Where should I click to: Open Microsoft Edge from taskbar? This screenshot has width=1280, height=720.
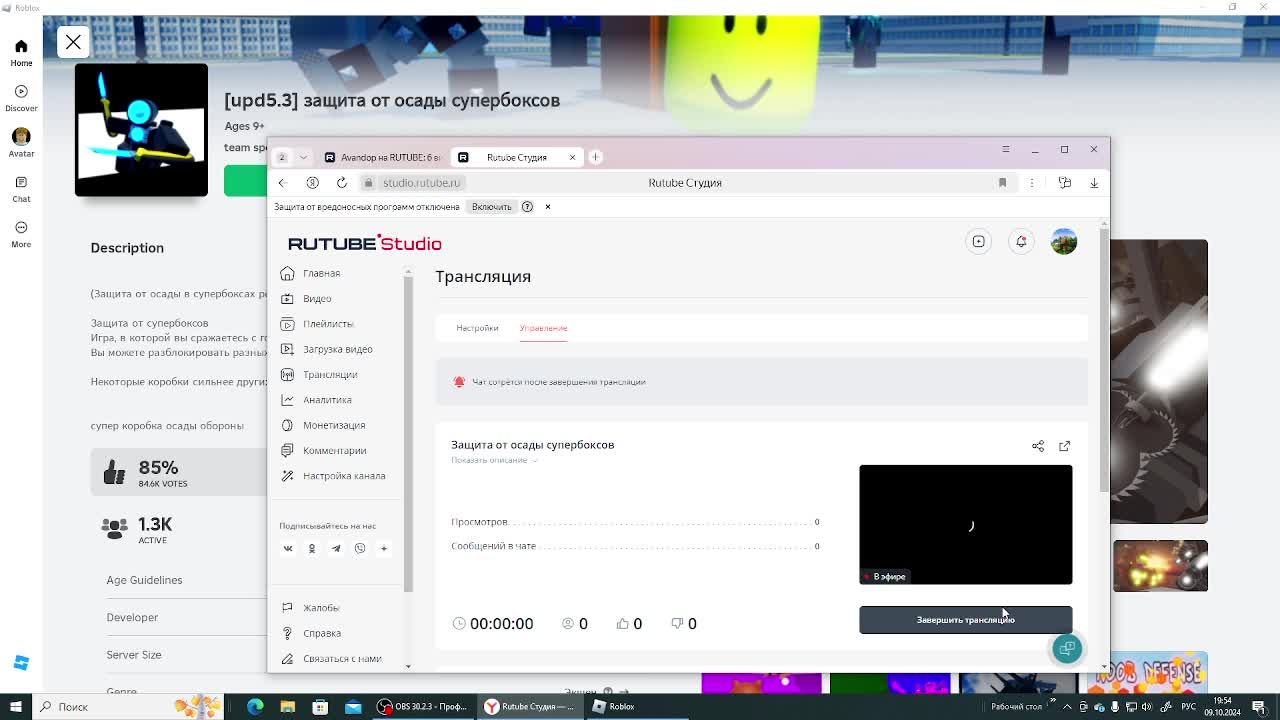[255, 706]
